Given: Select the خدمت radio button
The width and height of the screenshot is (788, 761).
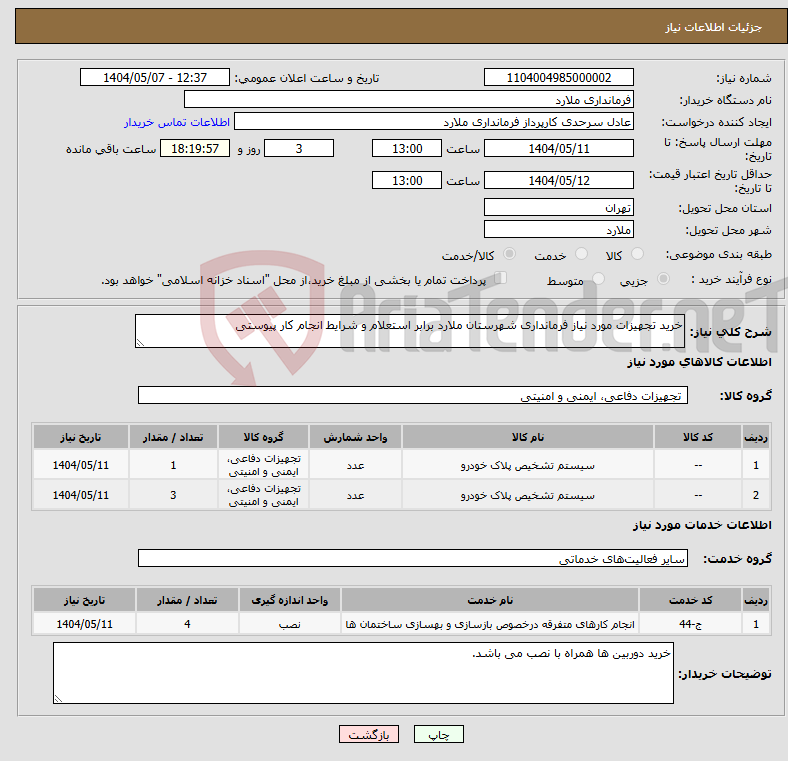Looking at the screenshot, I should coord(581,254).
